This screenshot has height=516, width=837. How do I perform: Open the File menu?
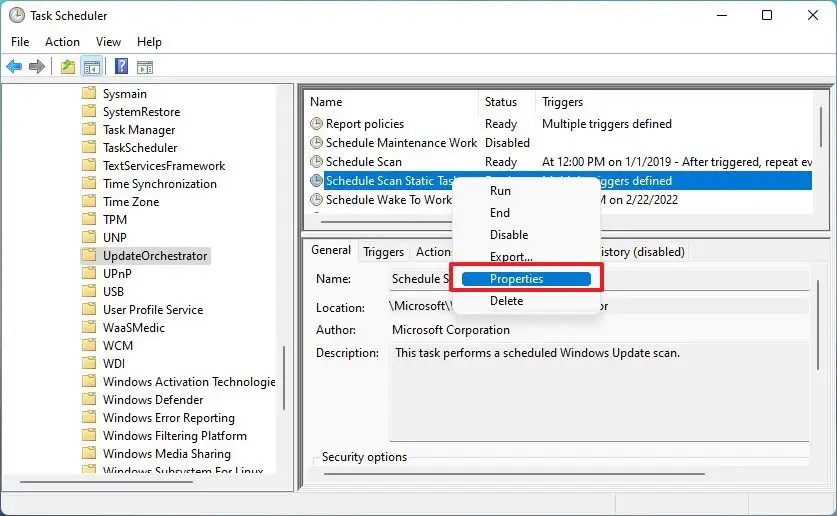[x=20, y=42]
